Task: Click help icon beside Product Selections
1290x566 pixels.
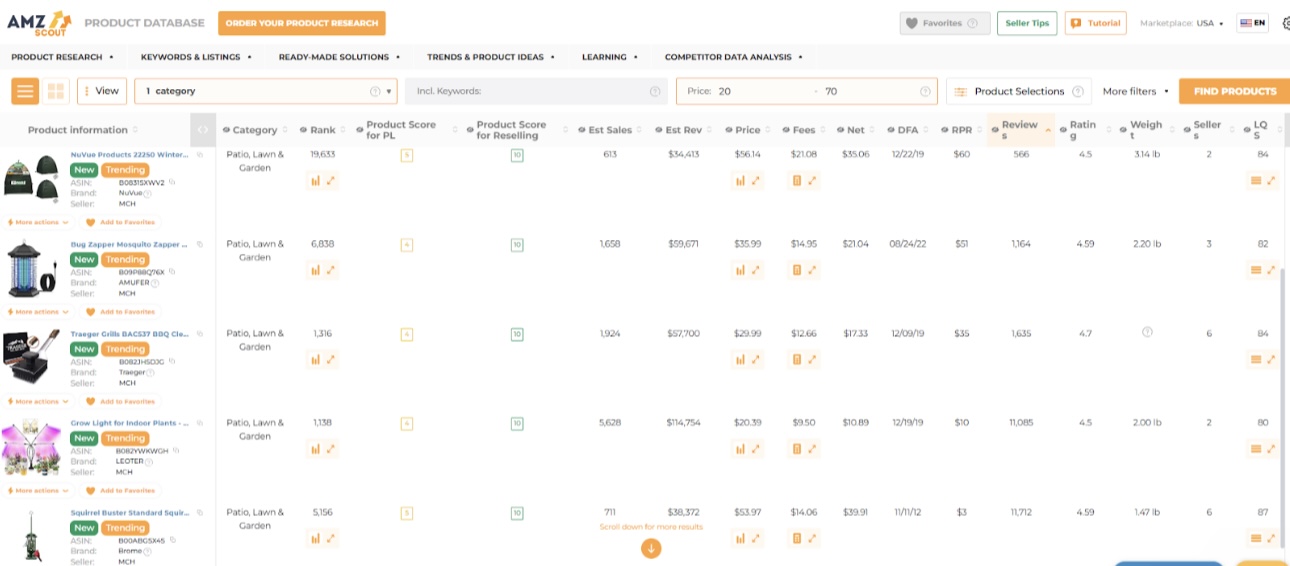Action: pos(1078,91)
